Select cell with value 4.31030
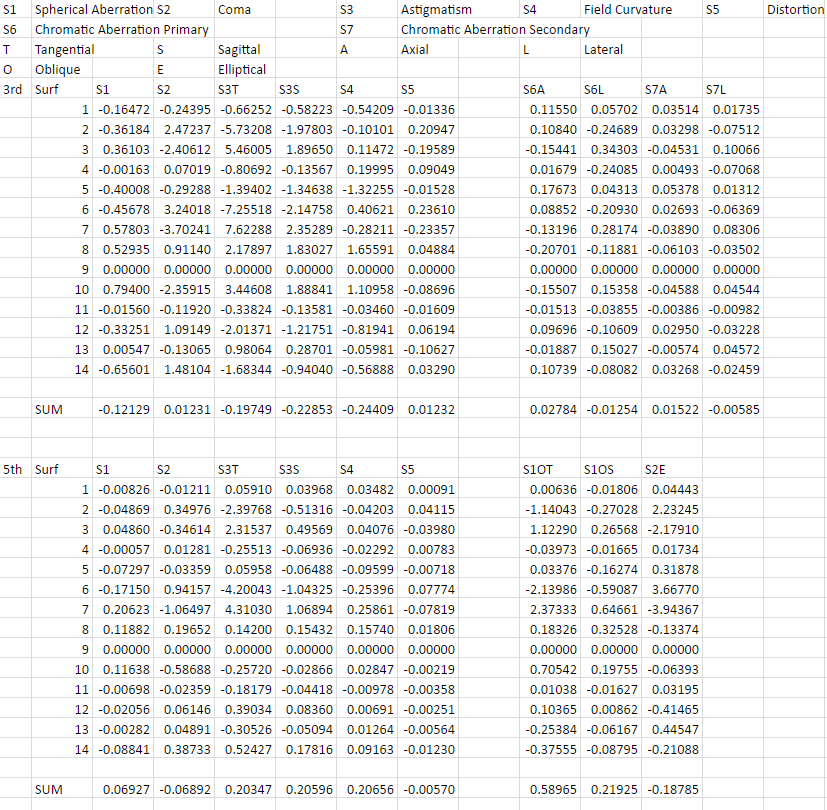The image size is (827, 810). (x=245, y=610)
